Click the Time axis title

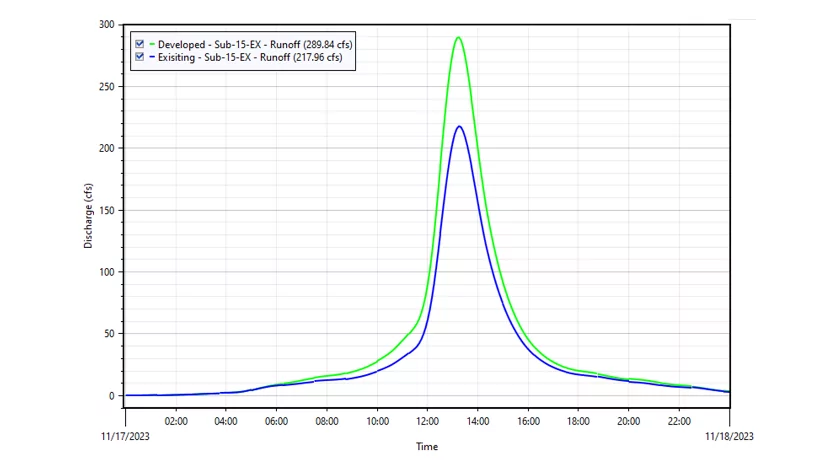click(x=427, y=446)
